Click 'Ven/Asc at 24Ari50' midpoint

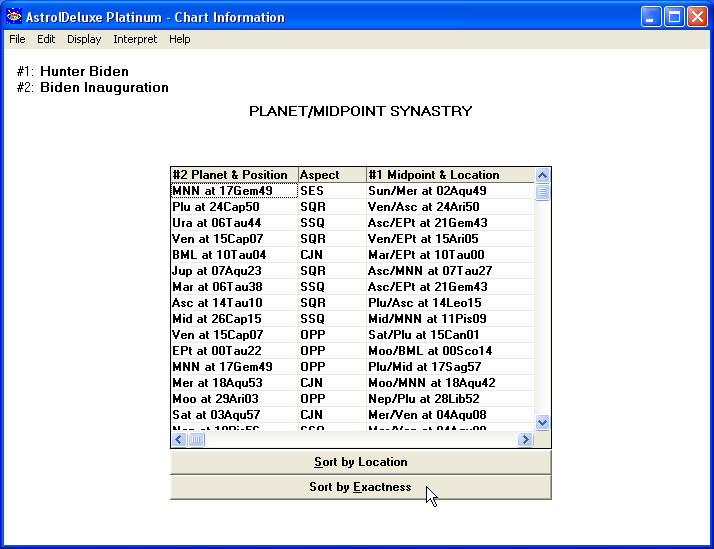pyautogui.click(x=451, y=207)
